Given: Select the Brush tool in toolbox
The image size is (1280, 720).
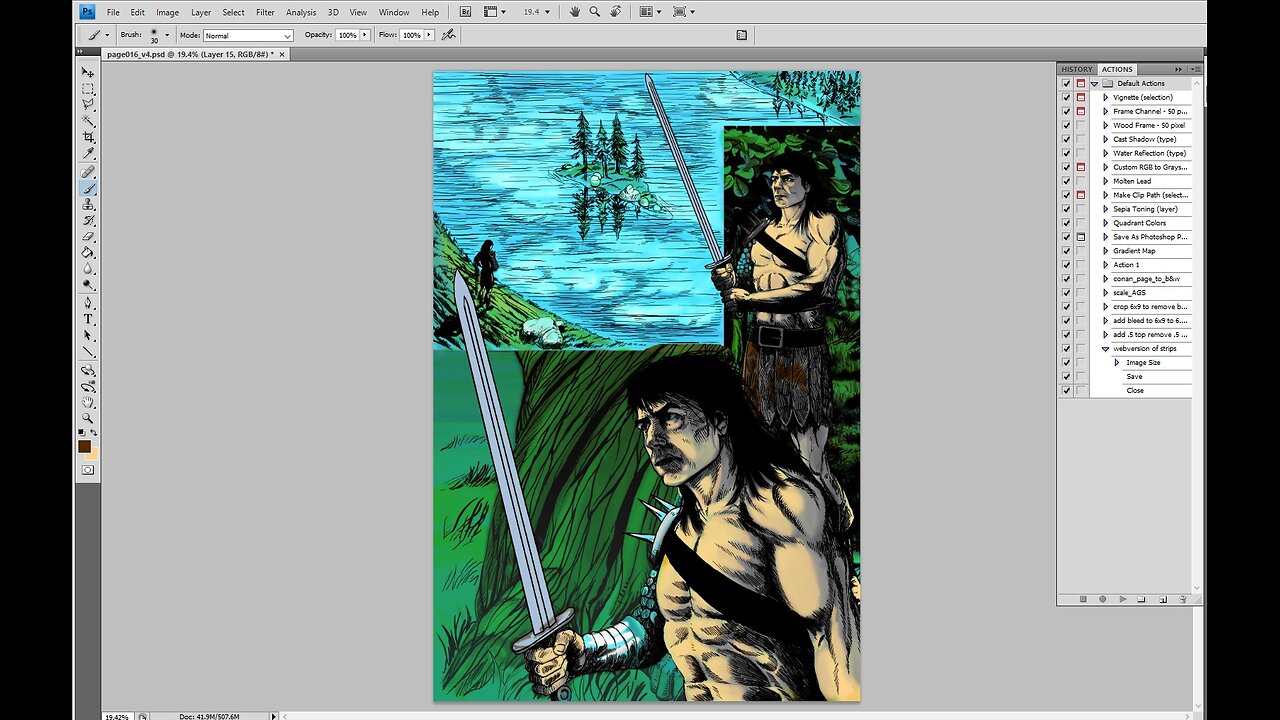Looking at the screenshot, I should point(88,188).
